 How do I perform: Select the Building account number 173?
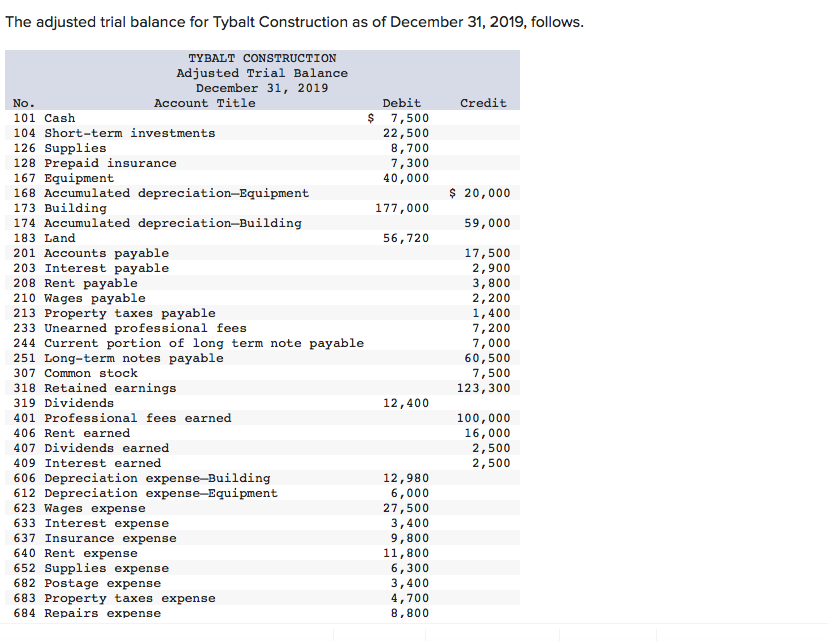[25, 207]
